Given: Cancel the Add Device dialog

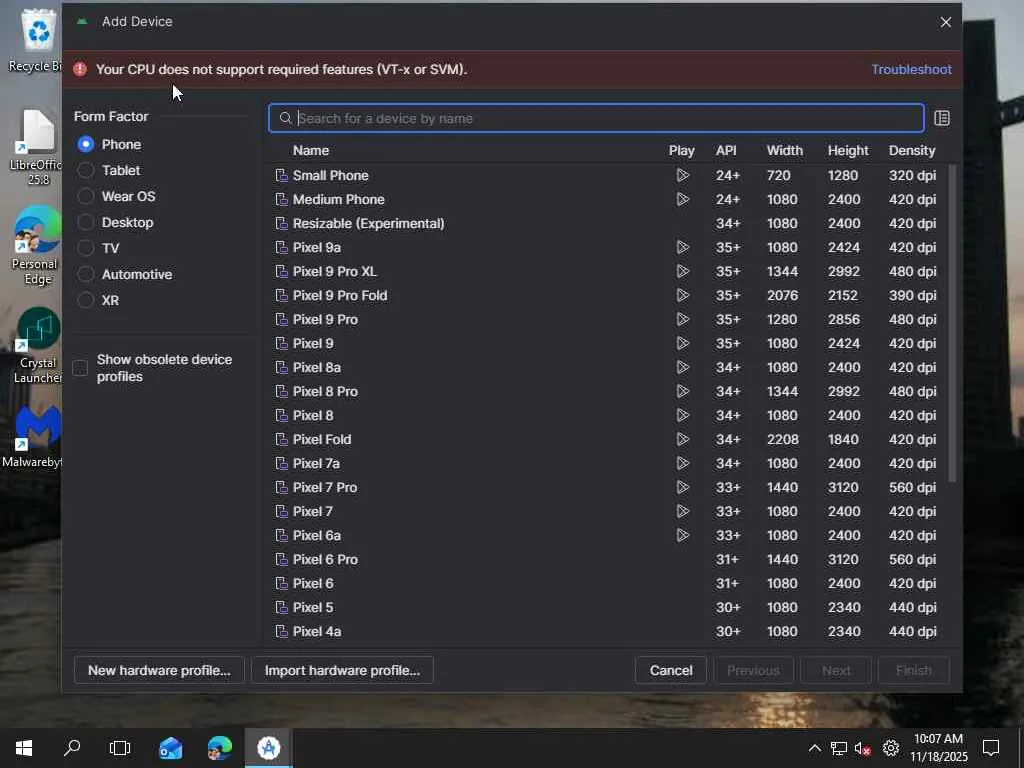Looking at the screenshot, I should 671,671.
